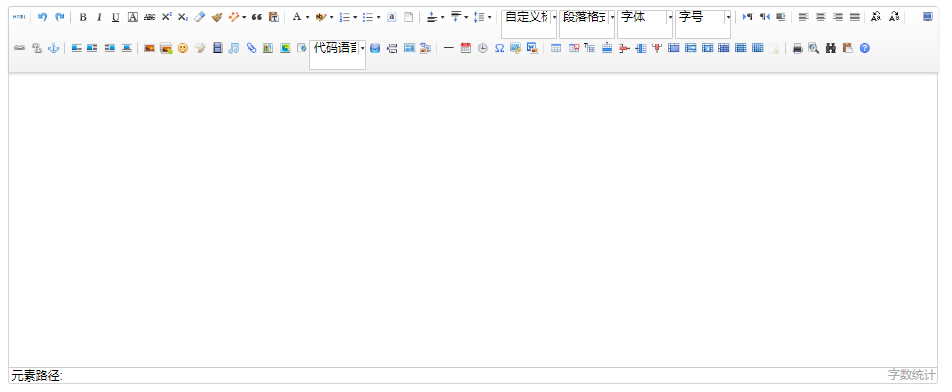This screenshot has width=952, height=392.
Task: Open the multi-image upload dialog
Action: (166, 48)
